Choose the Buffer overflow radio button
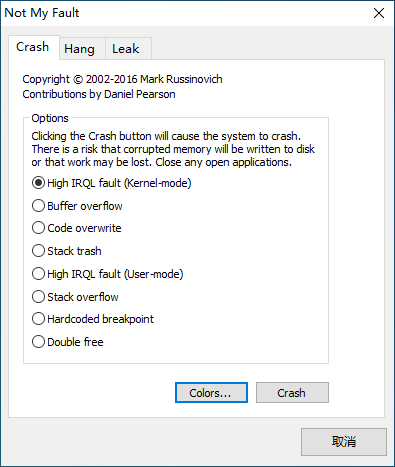 point(77,206)
